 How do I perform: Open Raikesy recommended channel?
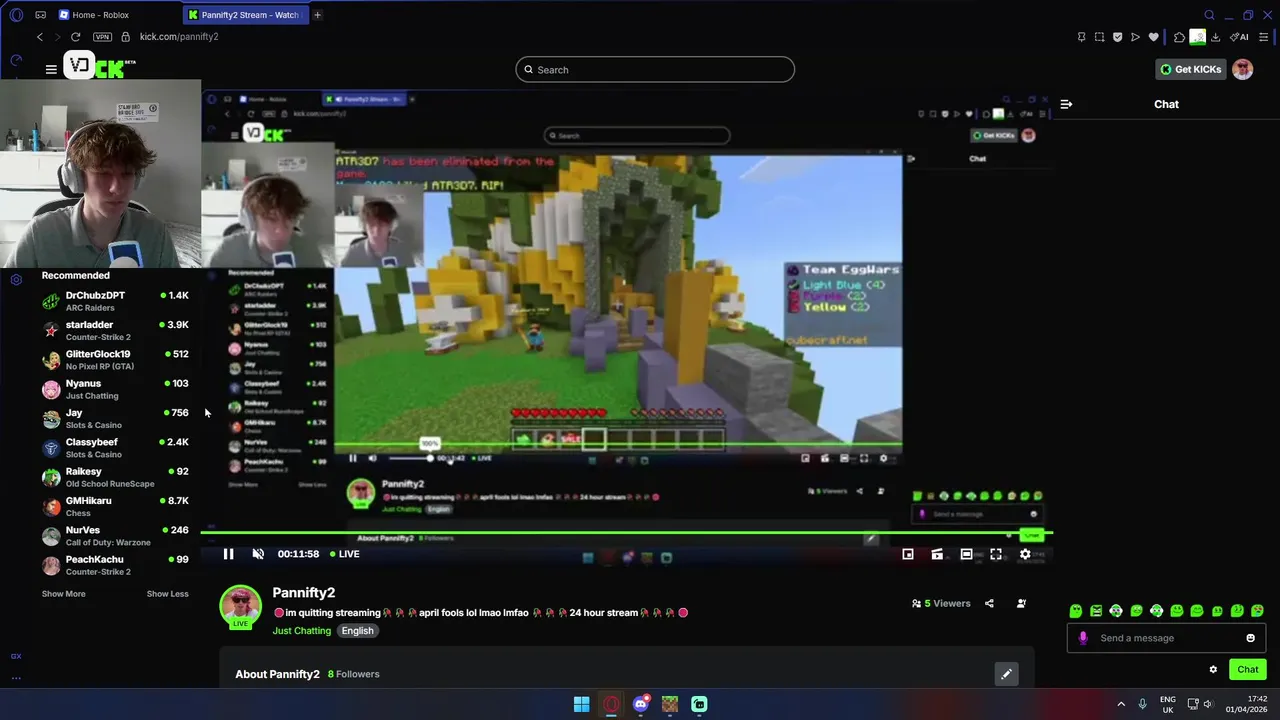(115, 477)
